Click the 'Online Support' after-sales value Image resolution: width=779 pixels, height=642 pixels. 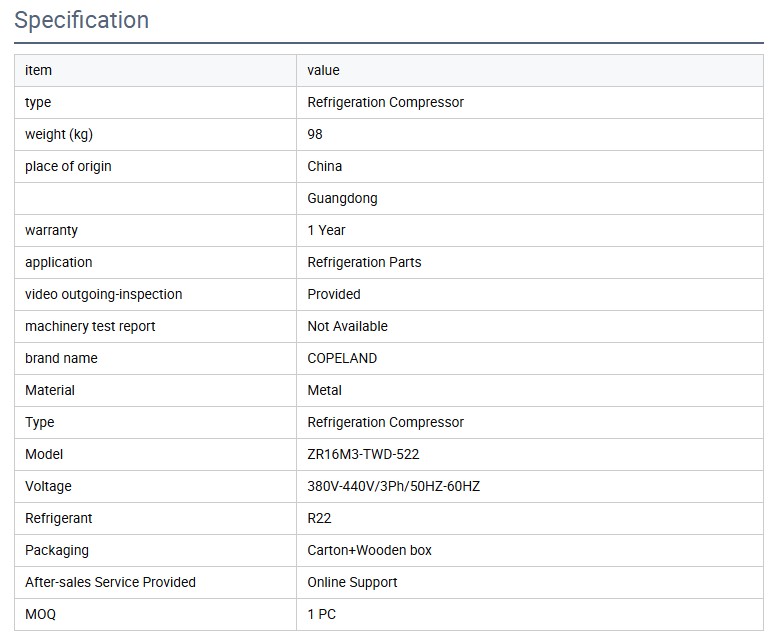[x=353, y=582]
